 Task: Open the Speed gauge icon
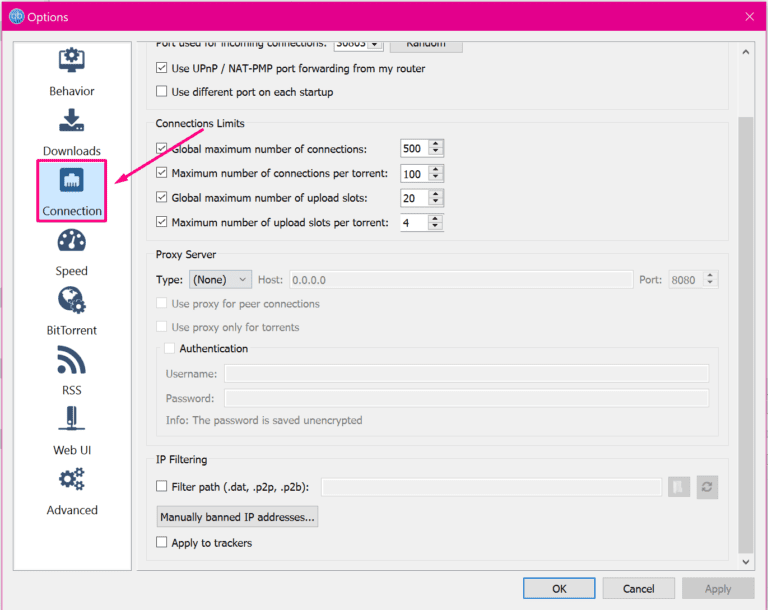point(72,240)
